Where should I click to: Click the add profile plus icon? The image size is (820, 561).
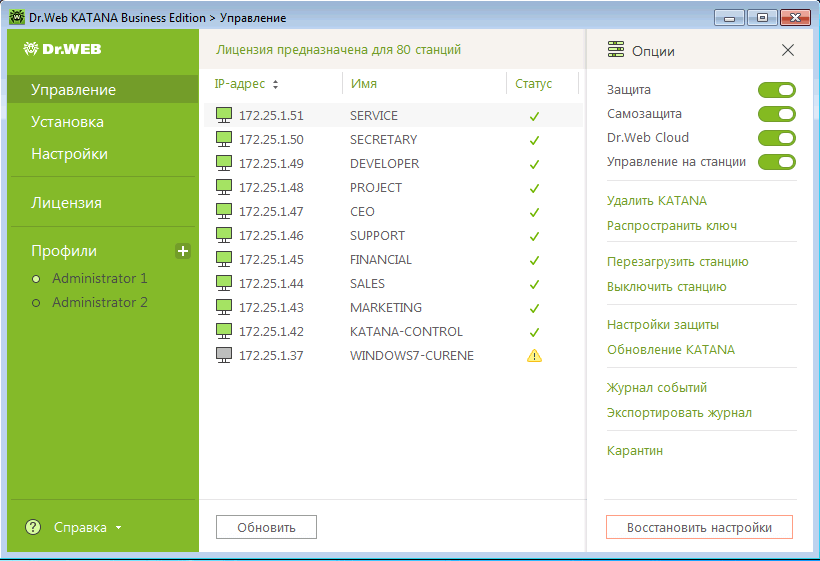click(183, 251)
